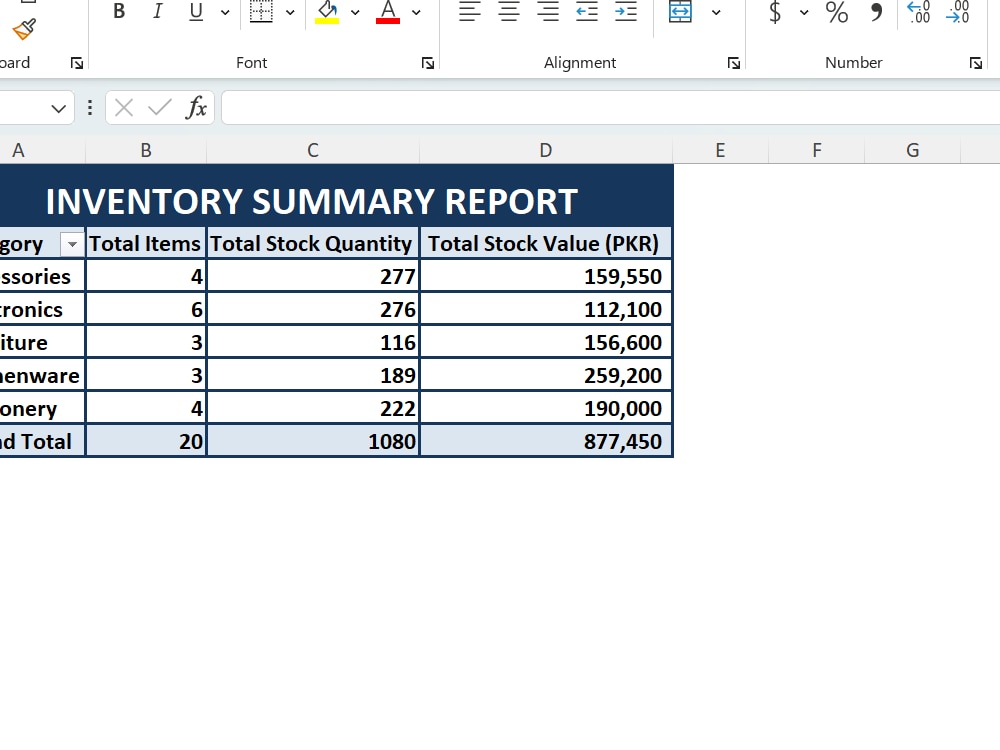Open Alignment settings dialog launcher
Viewport: 1000px width, 750px height.
point(734,62)
